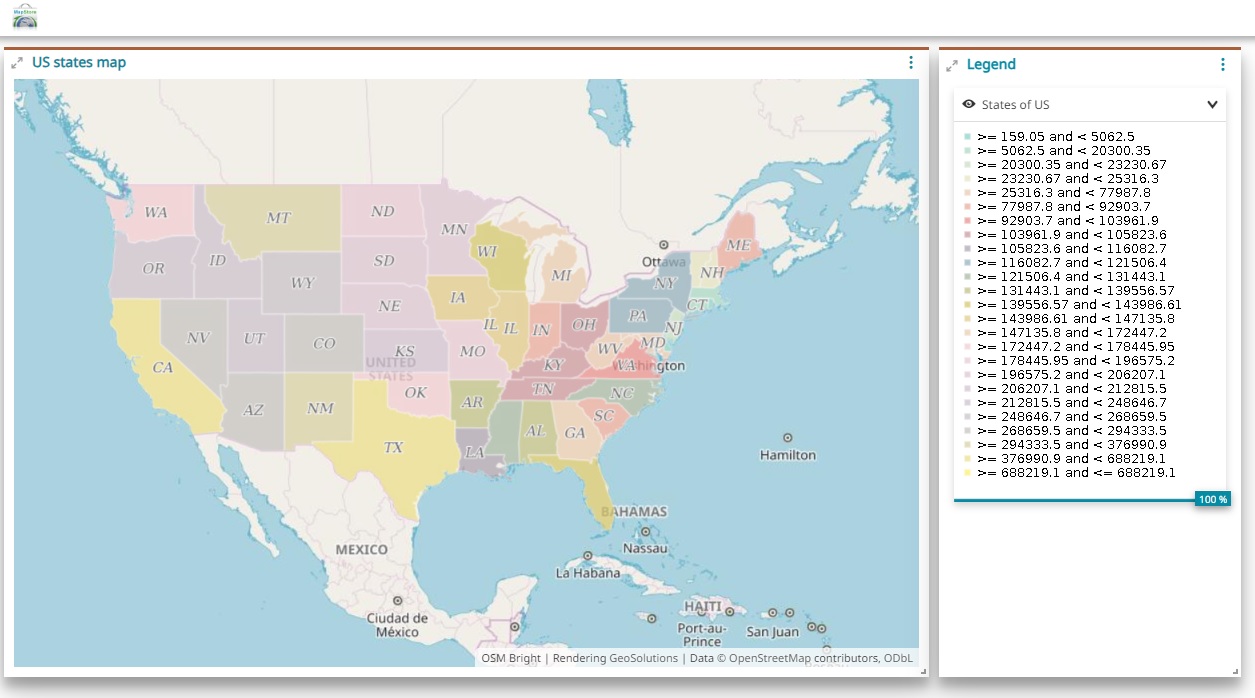1255x698 pixels.
Task: Open Legend widget options menu
Action: (1222, 64)
